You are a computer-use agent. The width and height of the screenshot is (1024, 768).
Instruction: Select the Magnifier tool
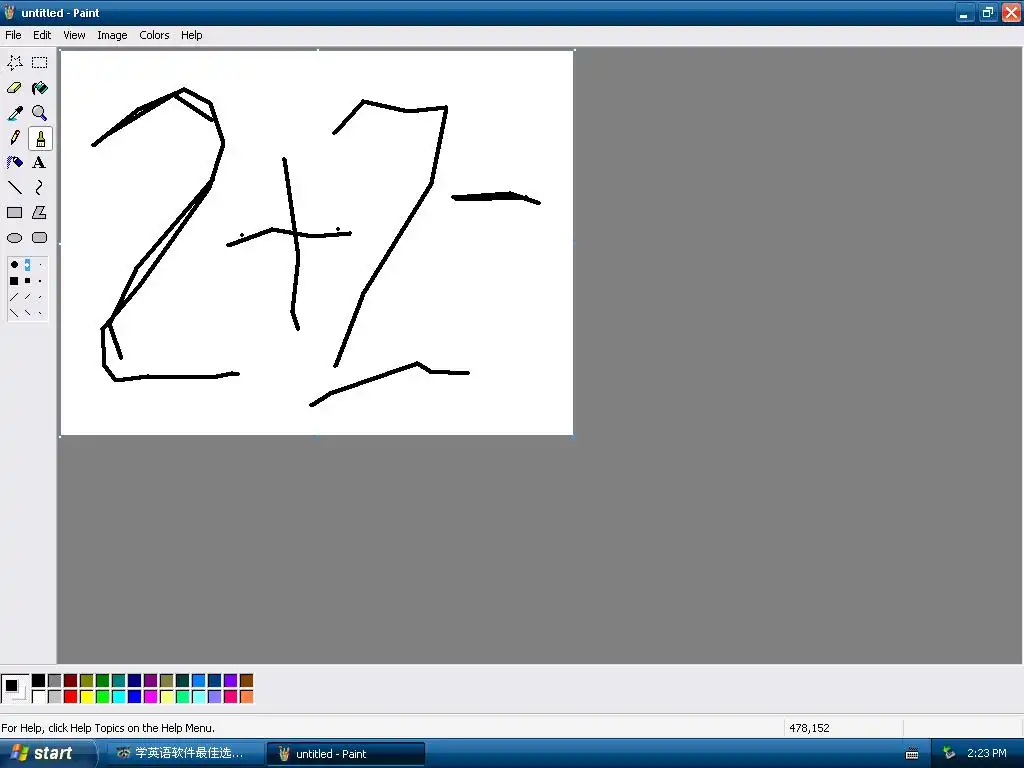pos(40,113)
